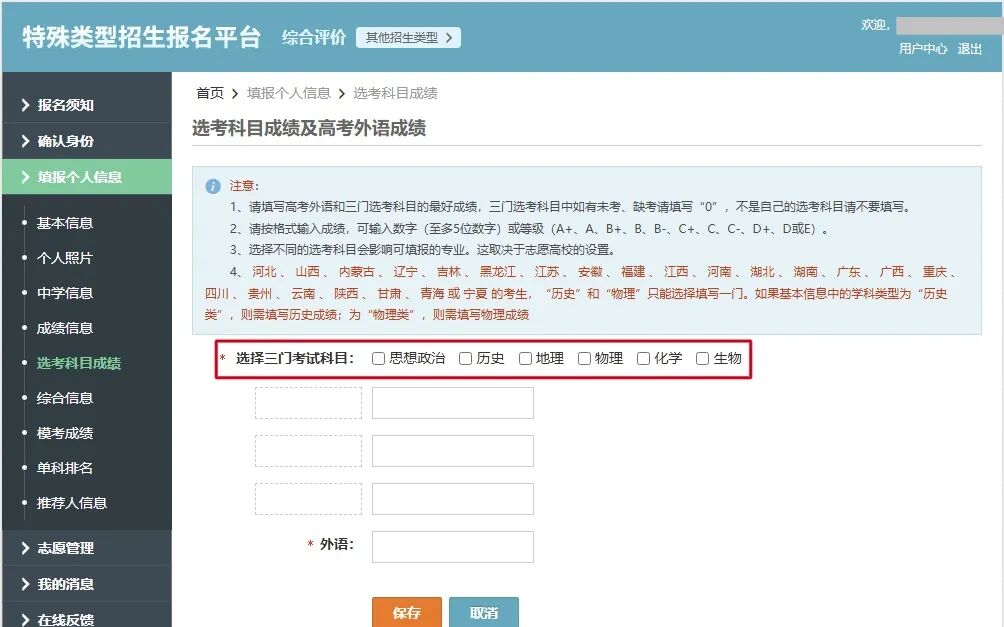Expand the 报名须知 sidebar section

click(87, 104)
